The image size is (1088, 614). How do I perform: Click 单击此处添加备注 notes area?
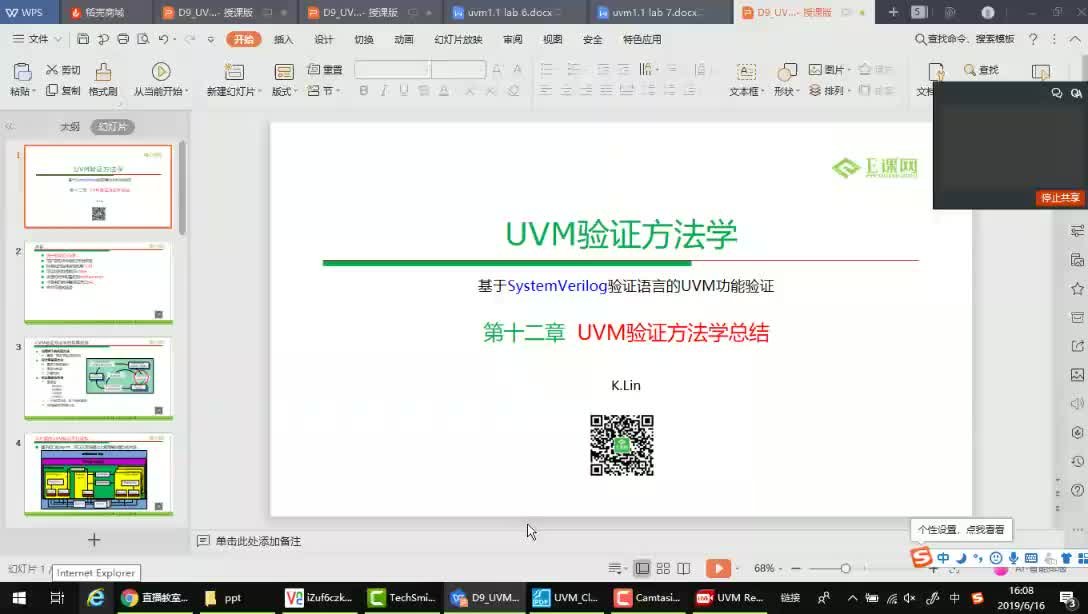click(x=258, y=541)
